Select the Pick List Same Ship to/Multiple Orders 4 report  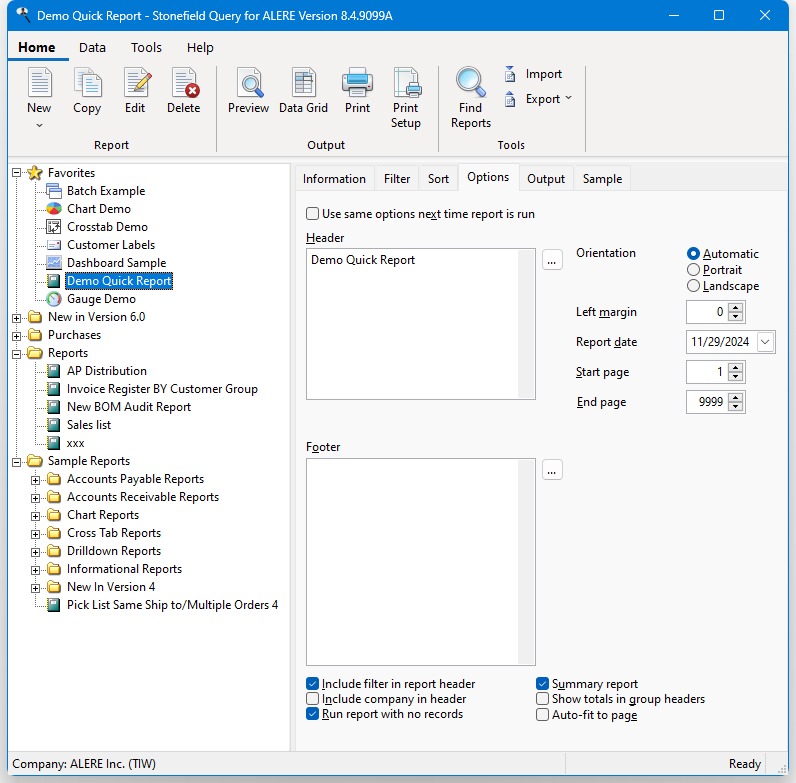tap(172, 605)
